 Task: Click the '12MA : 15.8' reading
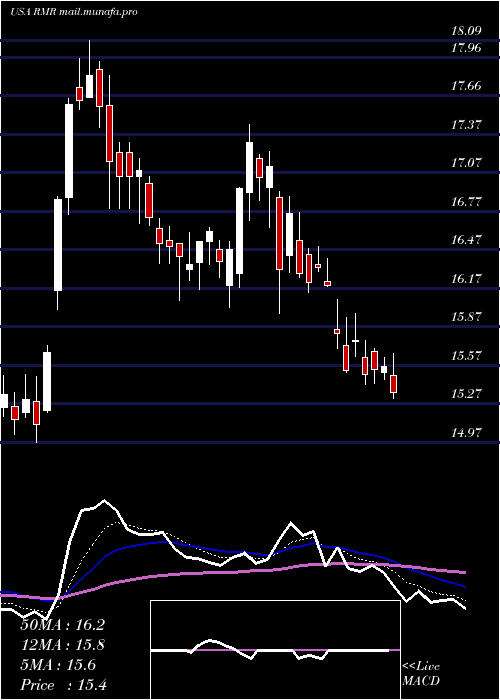point(63,645)
